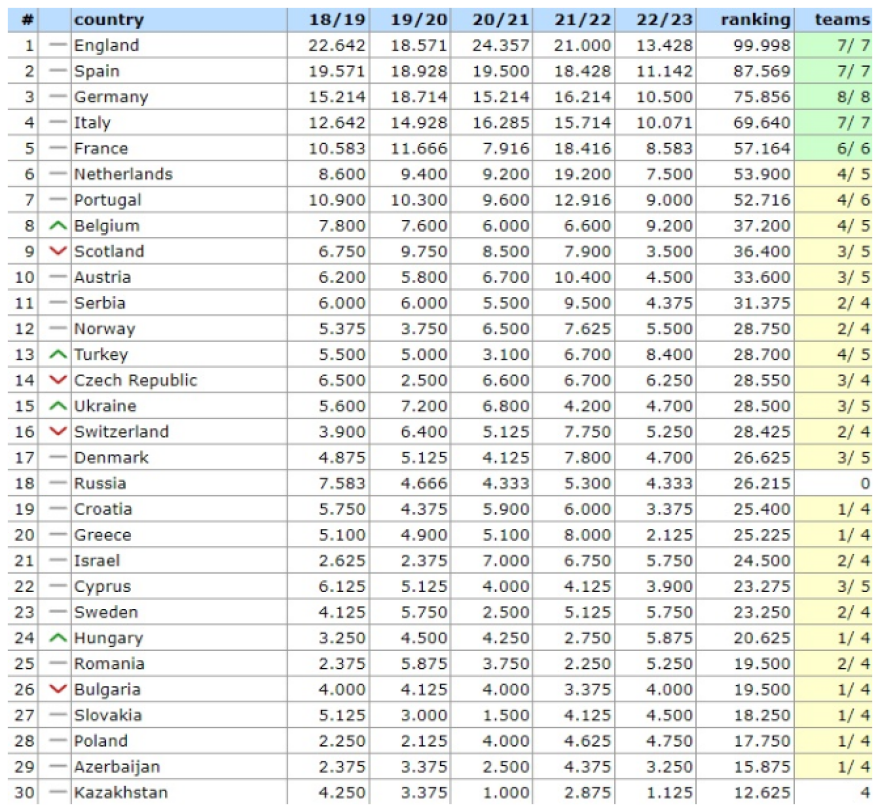The image size is (880, 812).
Task: Click Czech Republic's red downward arrow
Action: [x=60, y=381]
